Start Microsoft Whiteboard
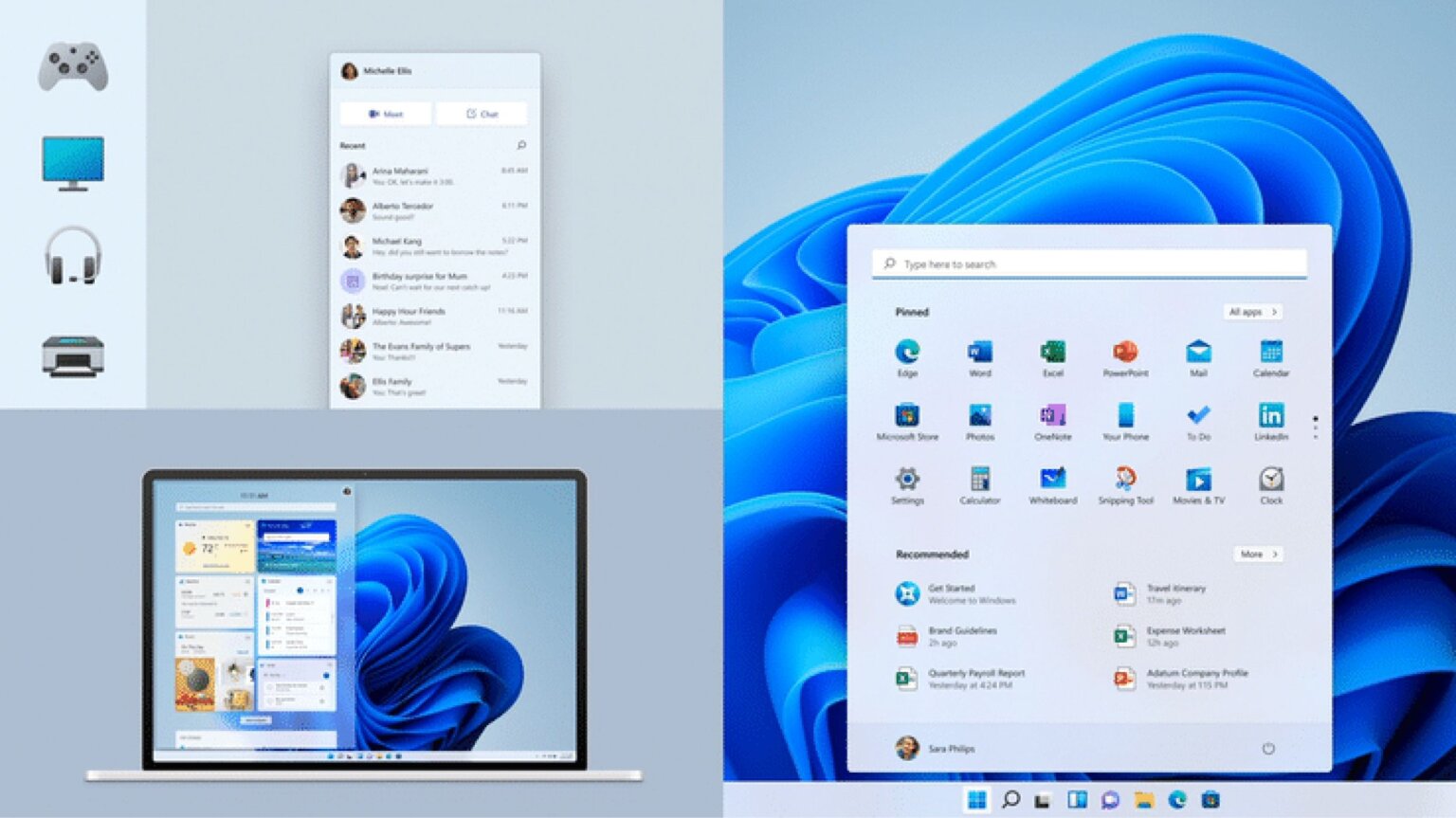 point(1052,481)
